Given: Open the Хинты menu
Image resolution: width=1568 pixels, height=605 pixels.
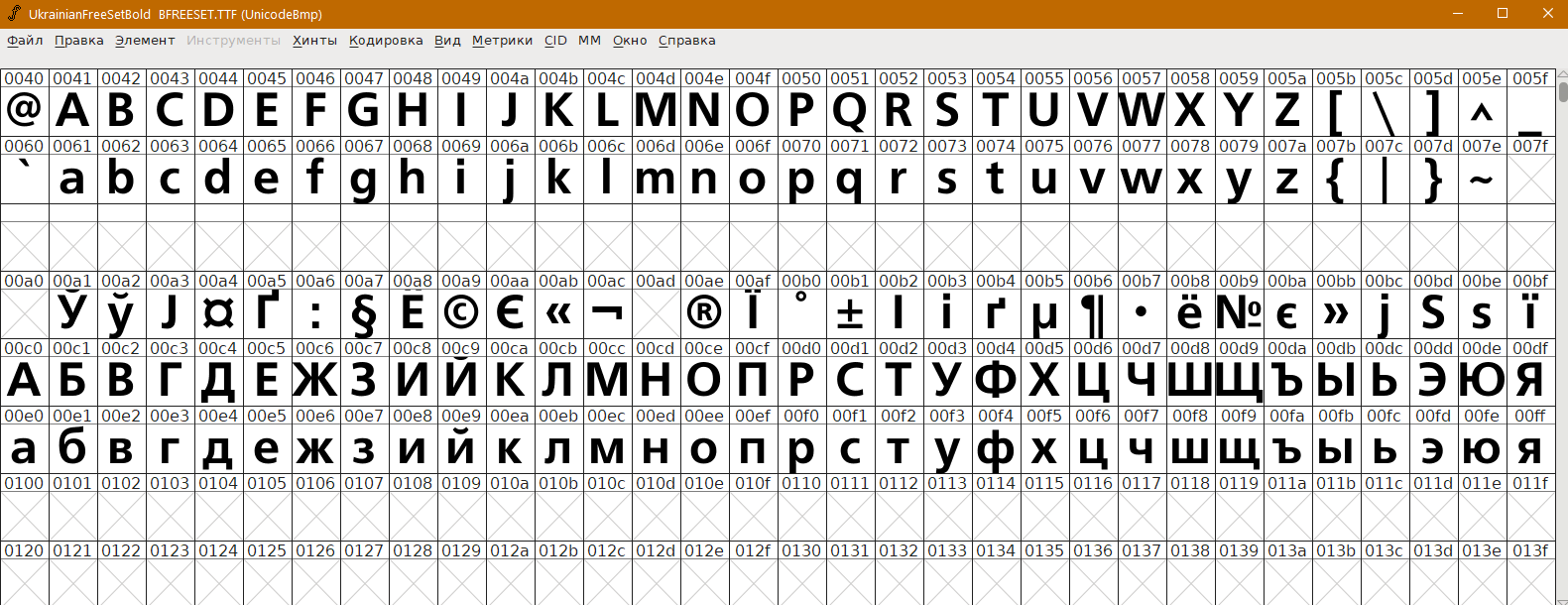Looking at the screenshot, I should point(314,41).
